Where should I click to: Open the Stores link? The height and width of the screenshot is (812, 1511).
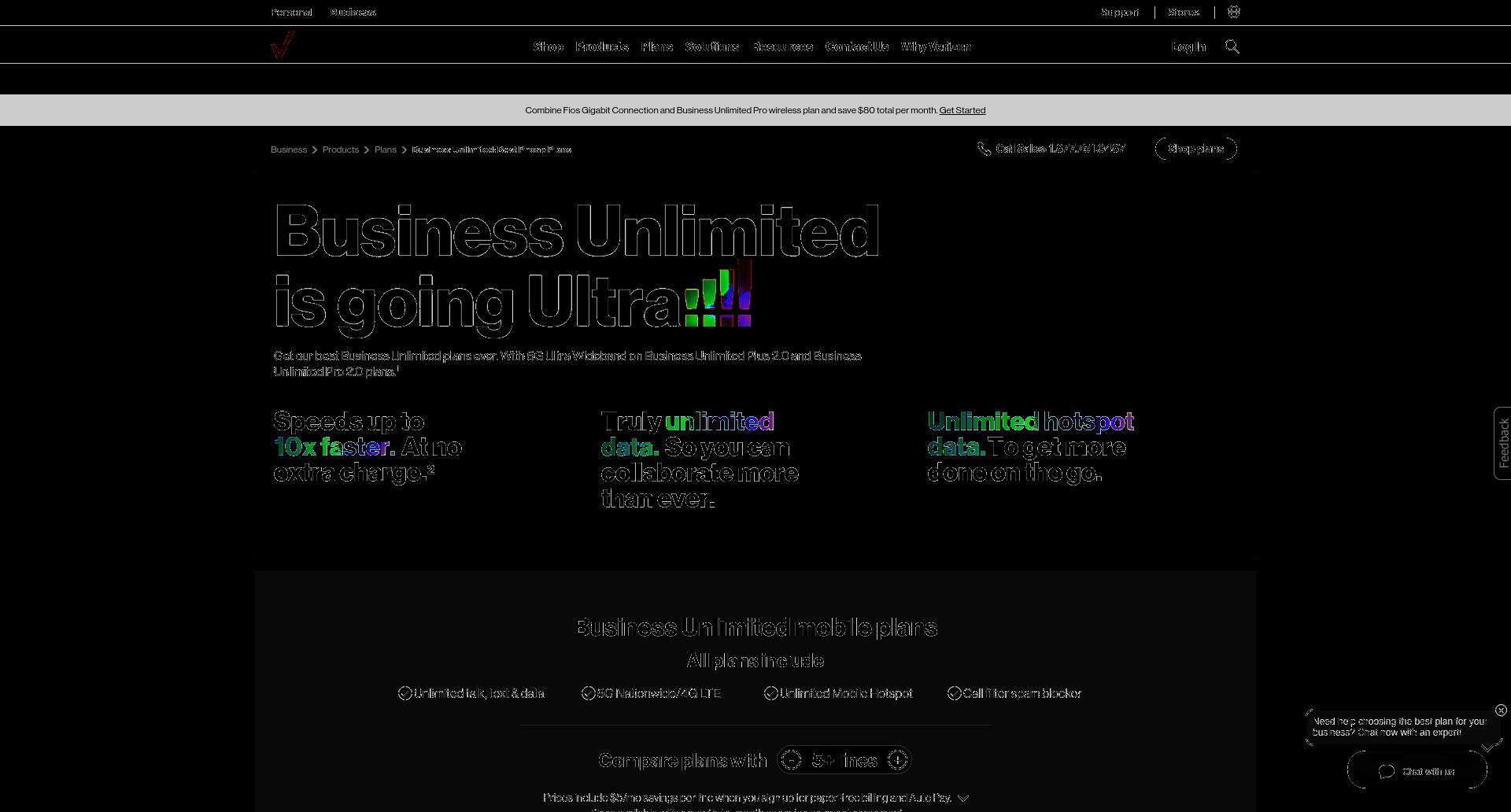pyautogui.click(x=1184, y=13)
